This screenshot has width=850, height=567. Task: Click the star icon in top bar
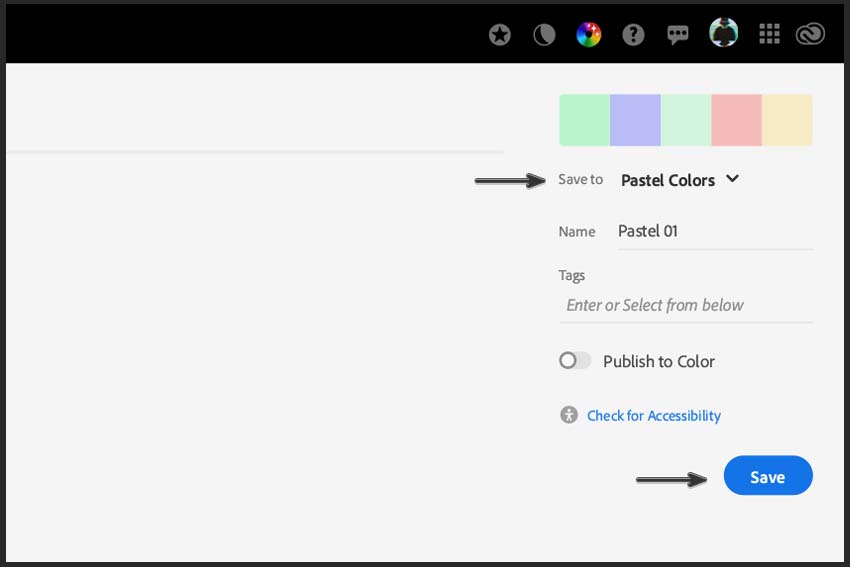[x=499, y=35]
